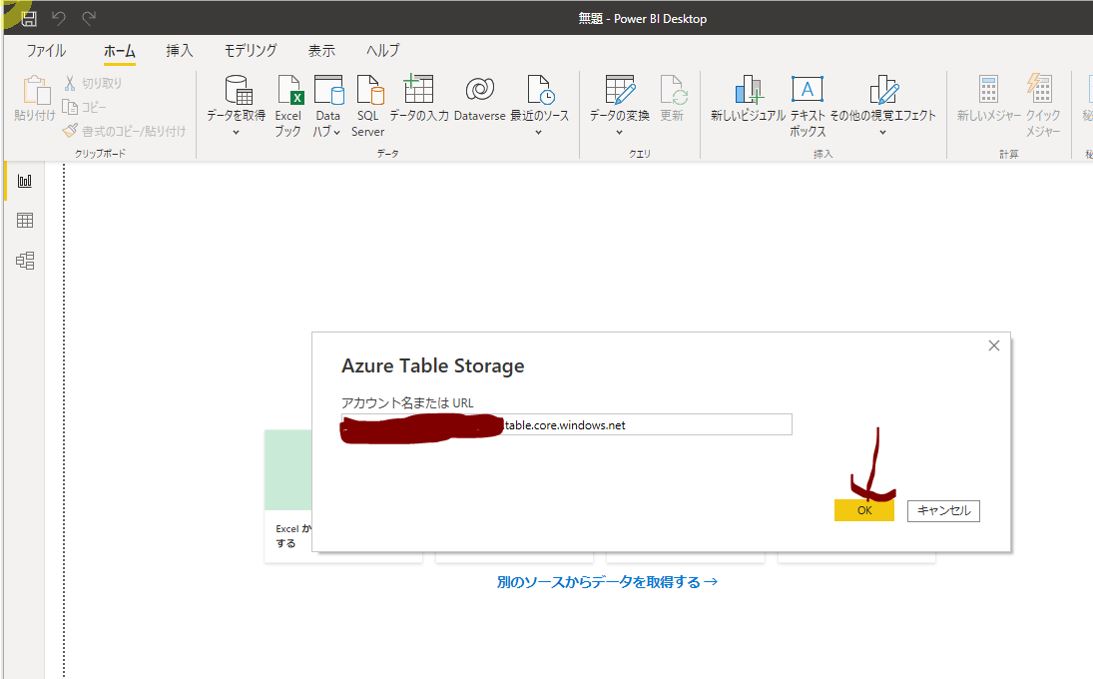
Task: Open table data view in sidebar
Action: click(x=25, y=221)
